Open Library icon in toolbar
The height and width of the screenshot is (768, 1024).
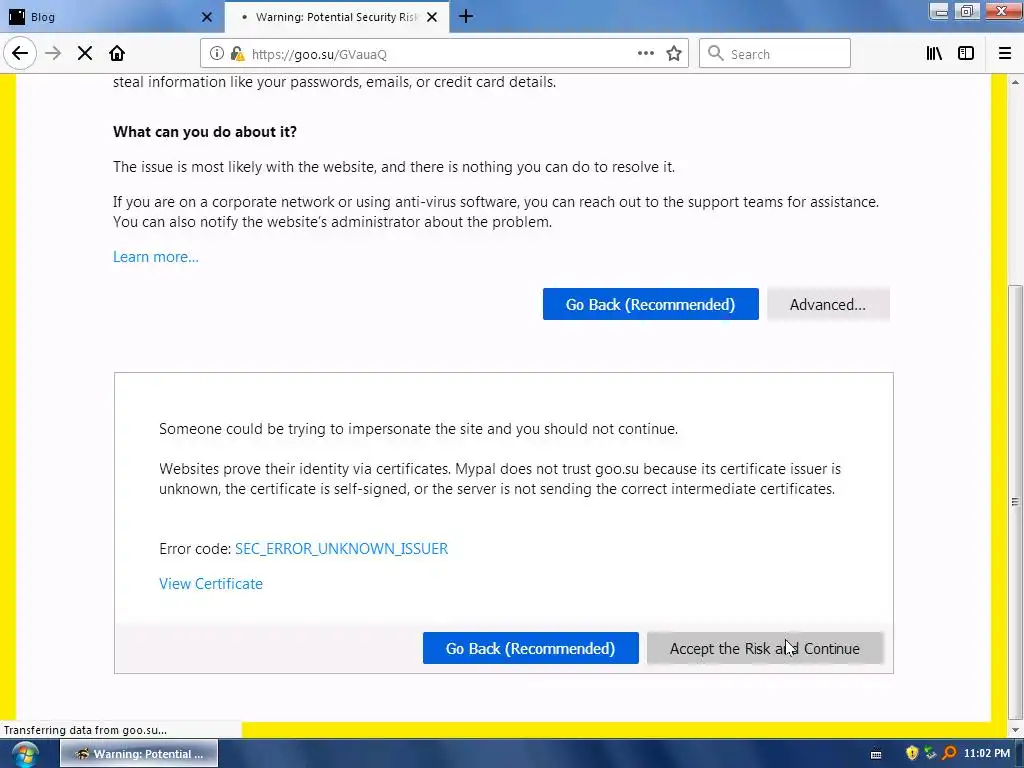pos(934,54)
